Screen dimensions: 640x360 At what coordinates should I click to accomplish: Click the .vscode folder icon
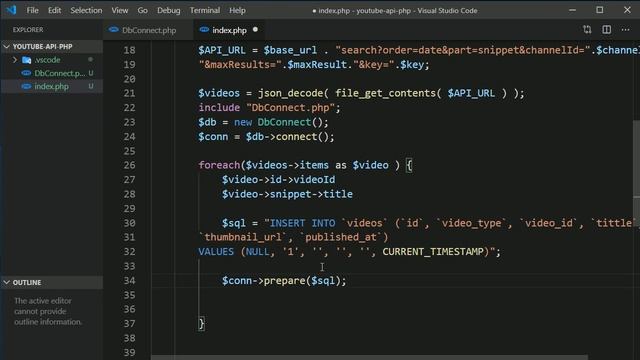tap(27, 60)
